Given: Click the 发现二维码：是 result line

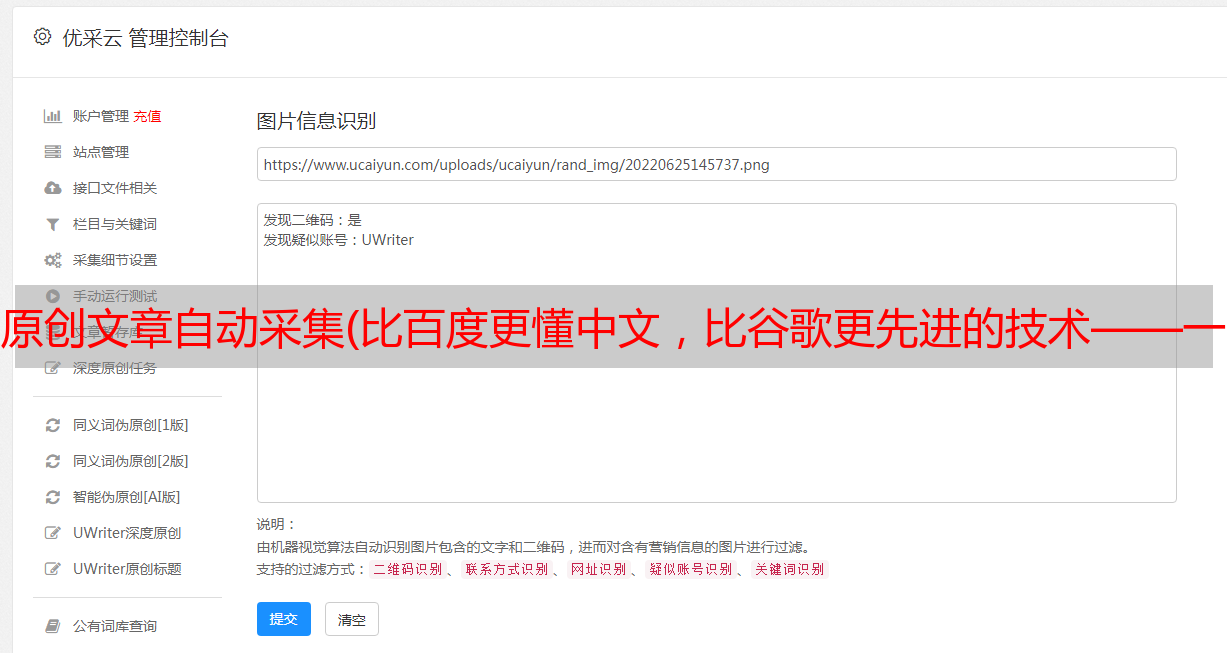Looking at the screenshot, I should (x=313, y=220).
